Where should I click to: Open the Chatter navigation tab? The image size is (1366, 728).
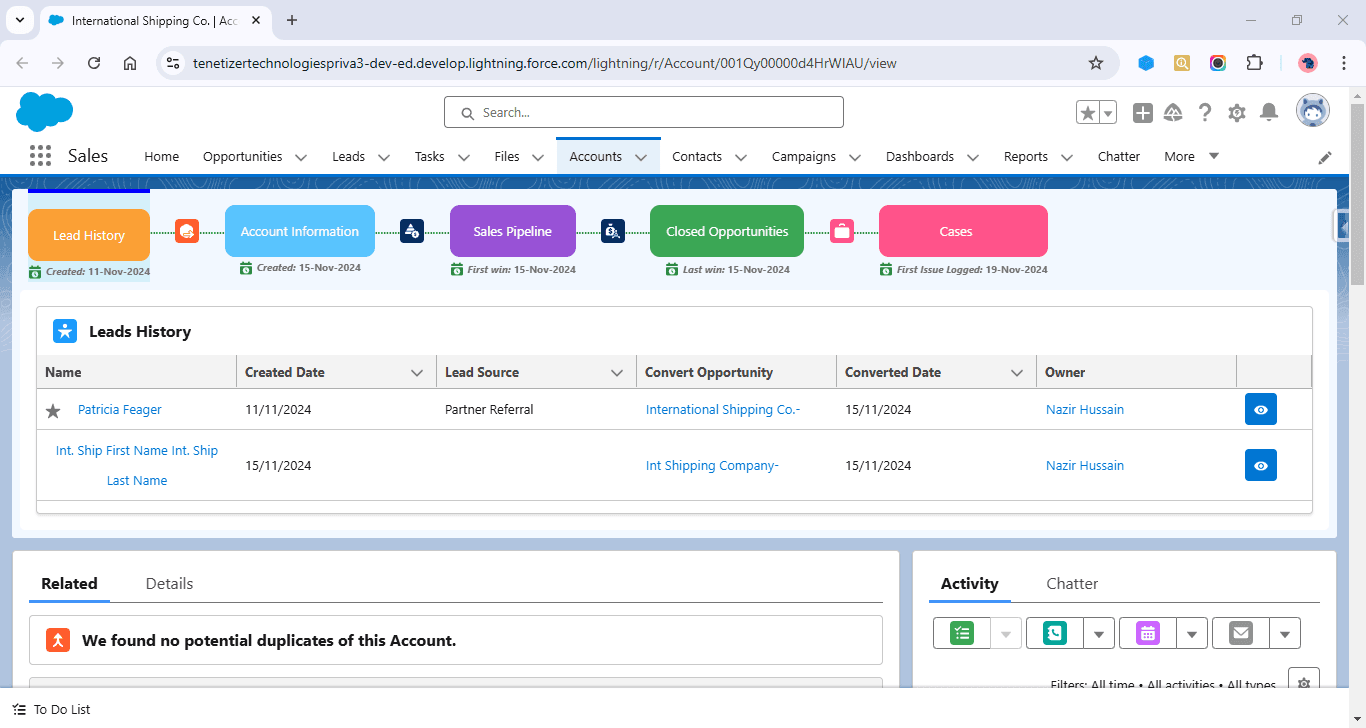pyautogui.click(x=1119, y=156)
